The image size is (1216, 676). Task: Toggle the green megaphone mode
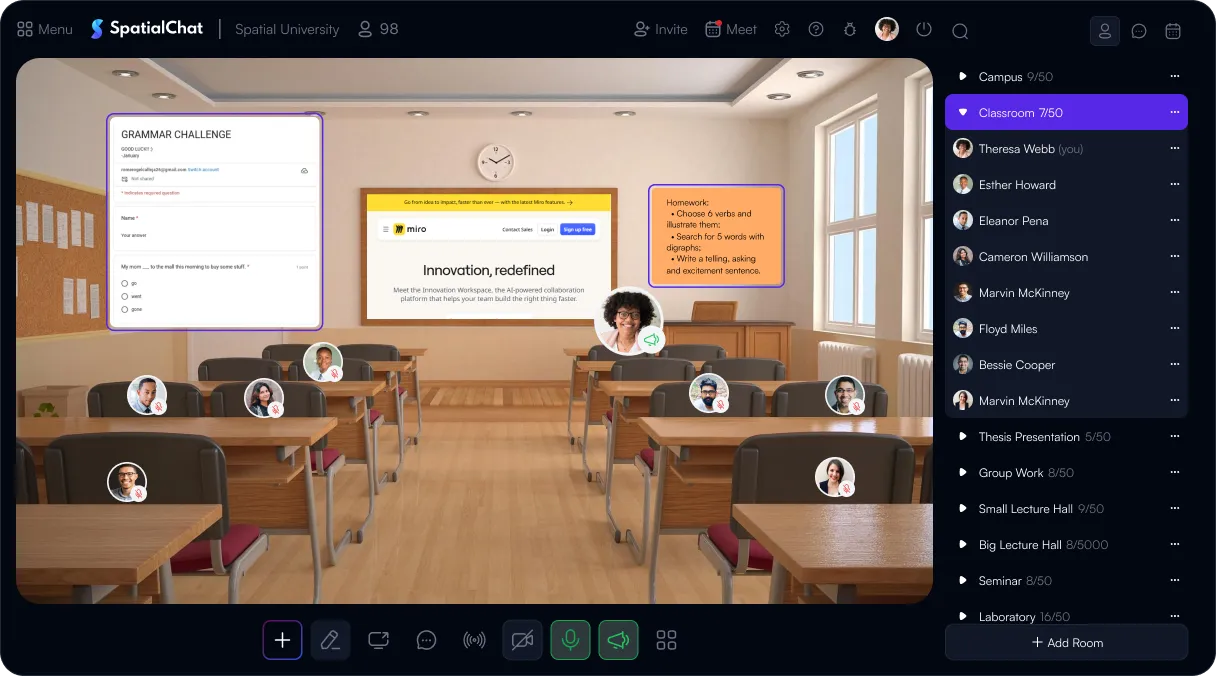pyautogui.click(x=618, y=639)
